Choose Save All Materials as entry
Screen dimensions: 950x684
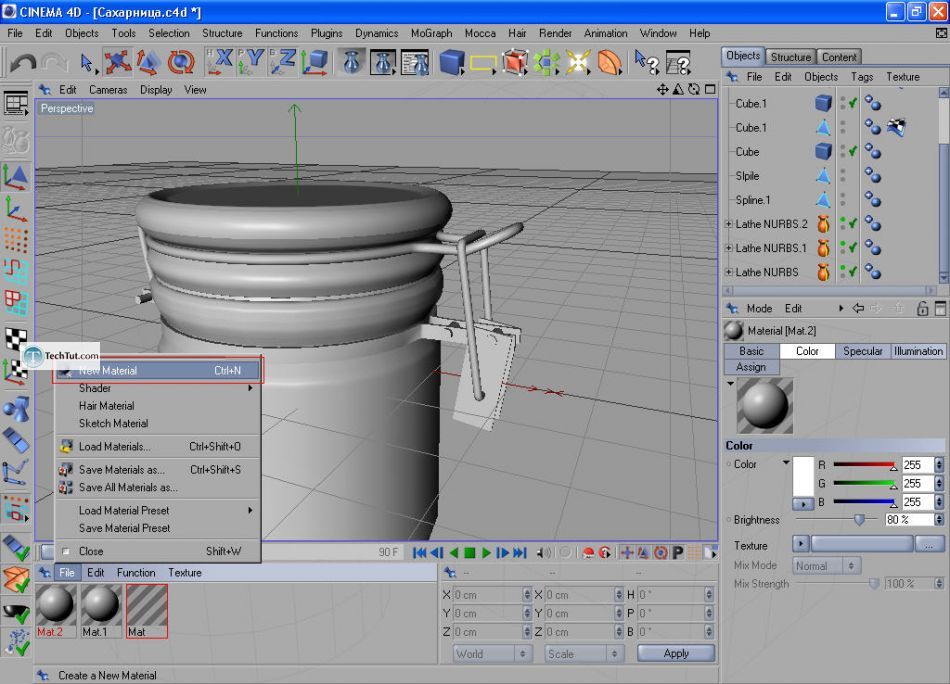click(158, 488)
